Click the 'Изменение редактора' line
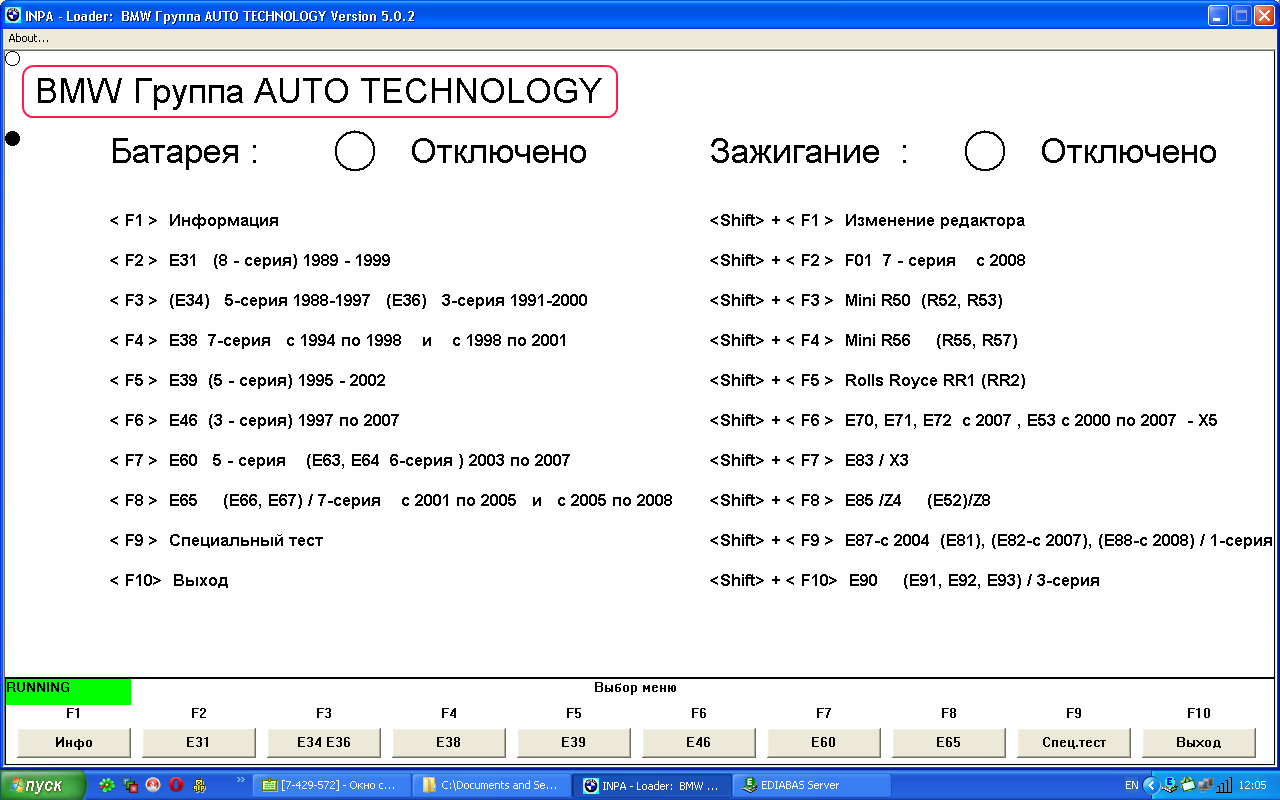Viewport: 1280px width, 800px height. (x=867, y=220)
